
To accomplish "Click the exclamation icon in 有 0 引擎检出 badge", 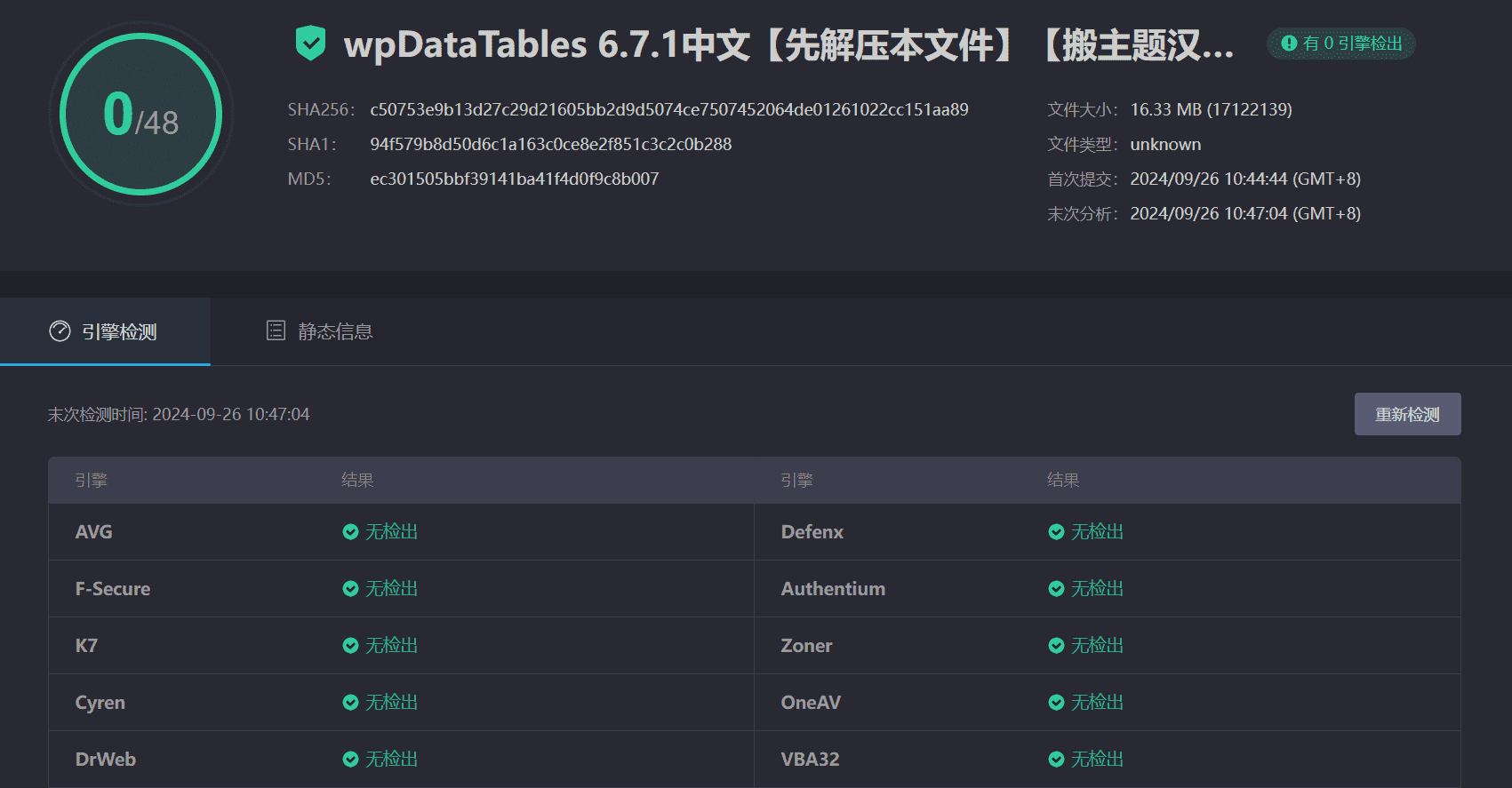I will tap(1289, 43).
